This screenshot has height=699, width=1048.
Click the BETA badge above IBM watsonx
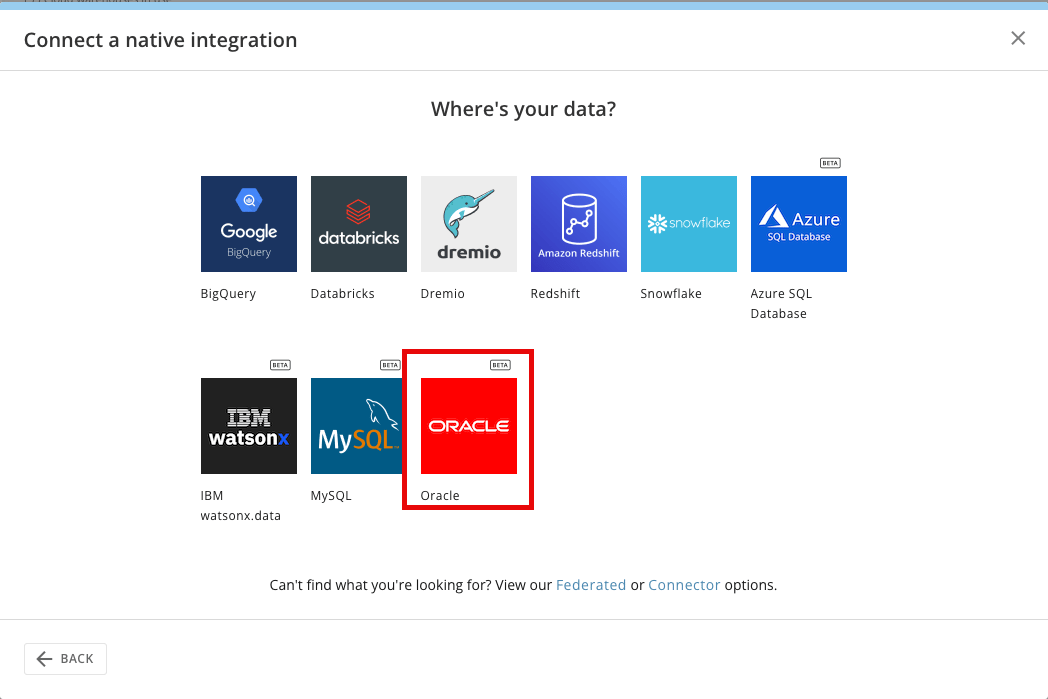point(280,365)
